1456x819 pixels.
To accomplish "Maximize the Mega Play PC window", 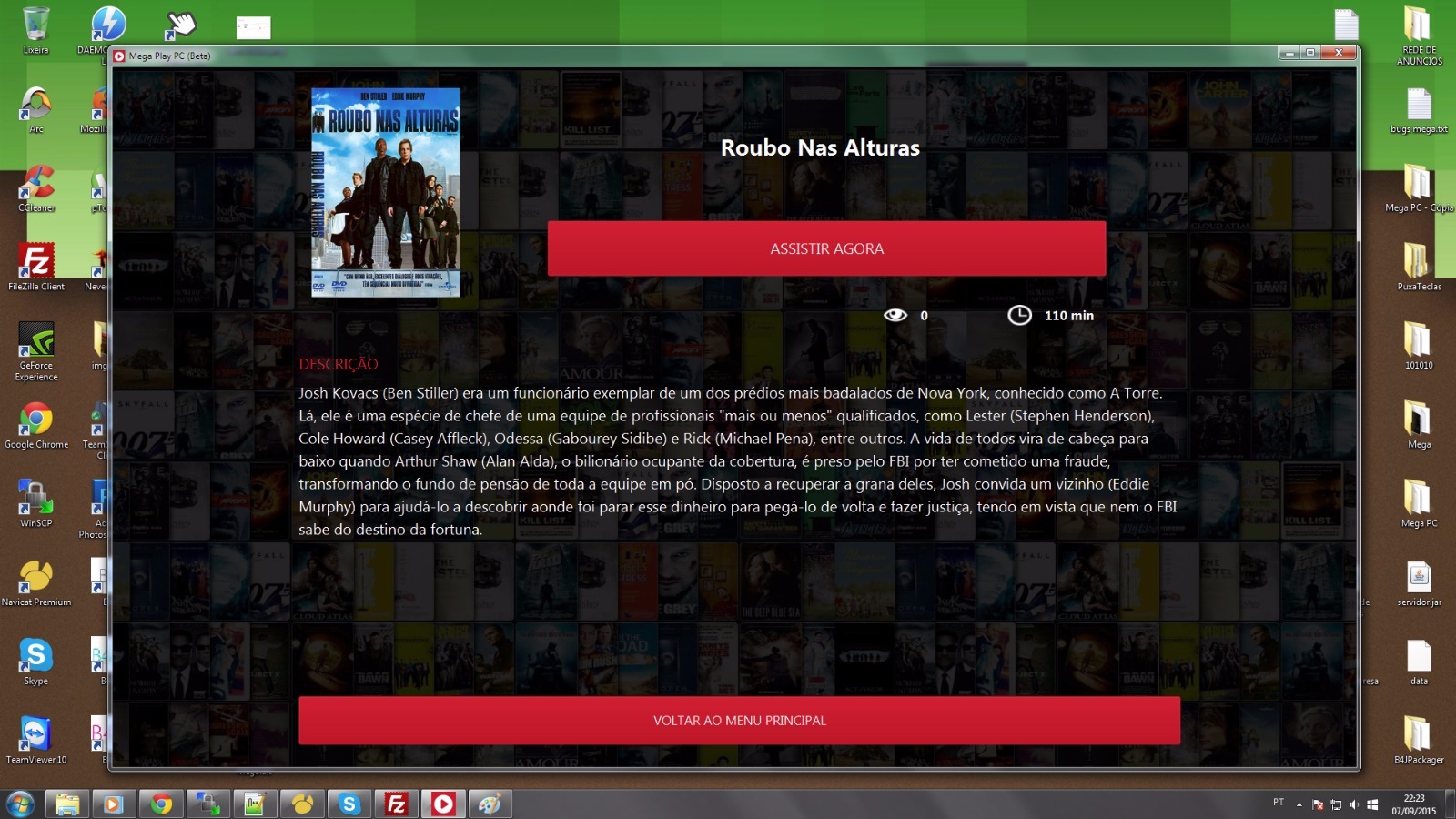I will (x=1310, y=53).
